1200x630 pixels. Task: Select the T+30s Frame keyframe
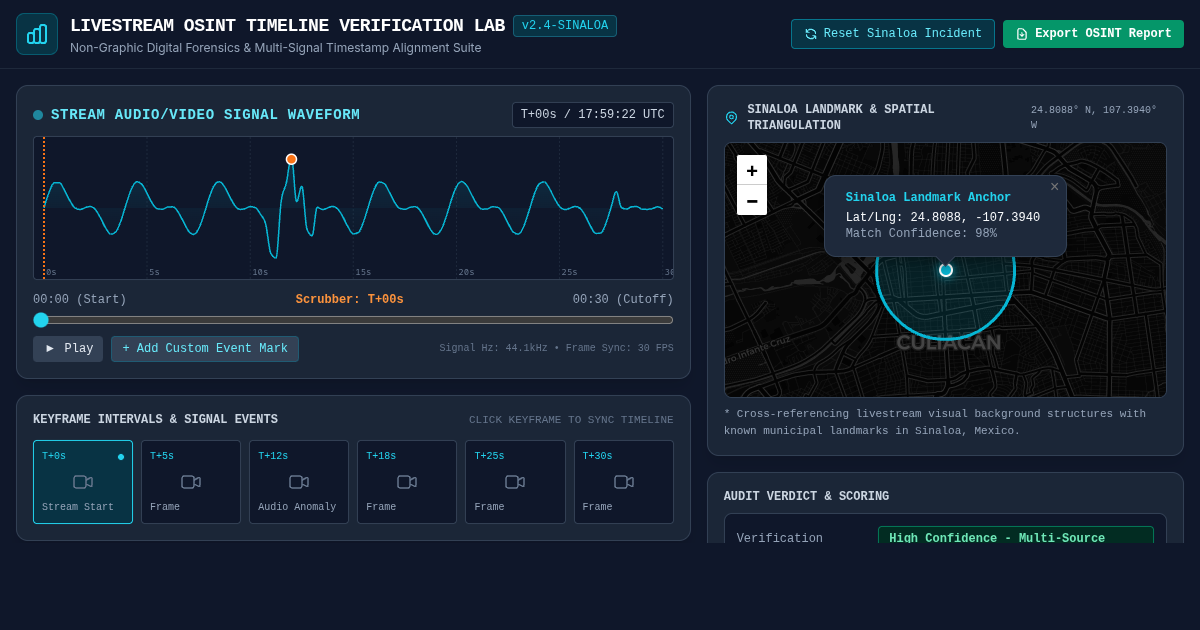[x=623, y=482]
